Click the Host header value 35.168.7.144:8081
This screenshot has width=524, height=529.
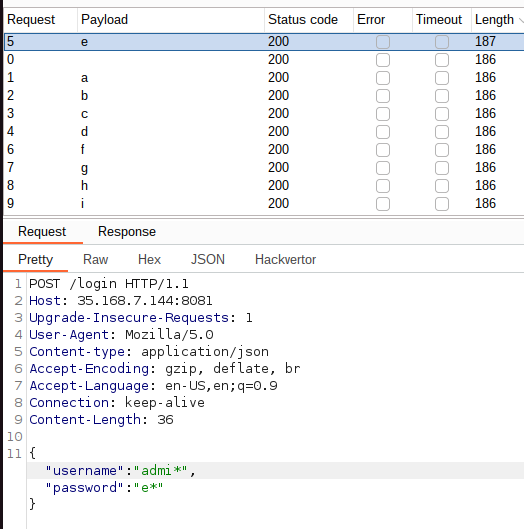point(145,301)
